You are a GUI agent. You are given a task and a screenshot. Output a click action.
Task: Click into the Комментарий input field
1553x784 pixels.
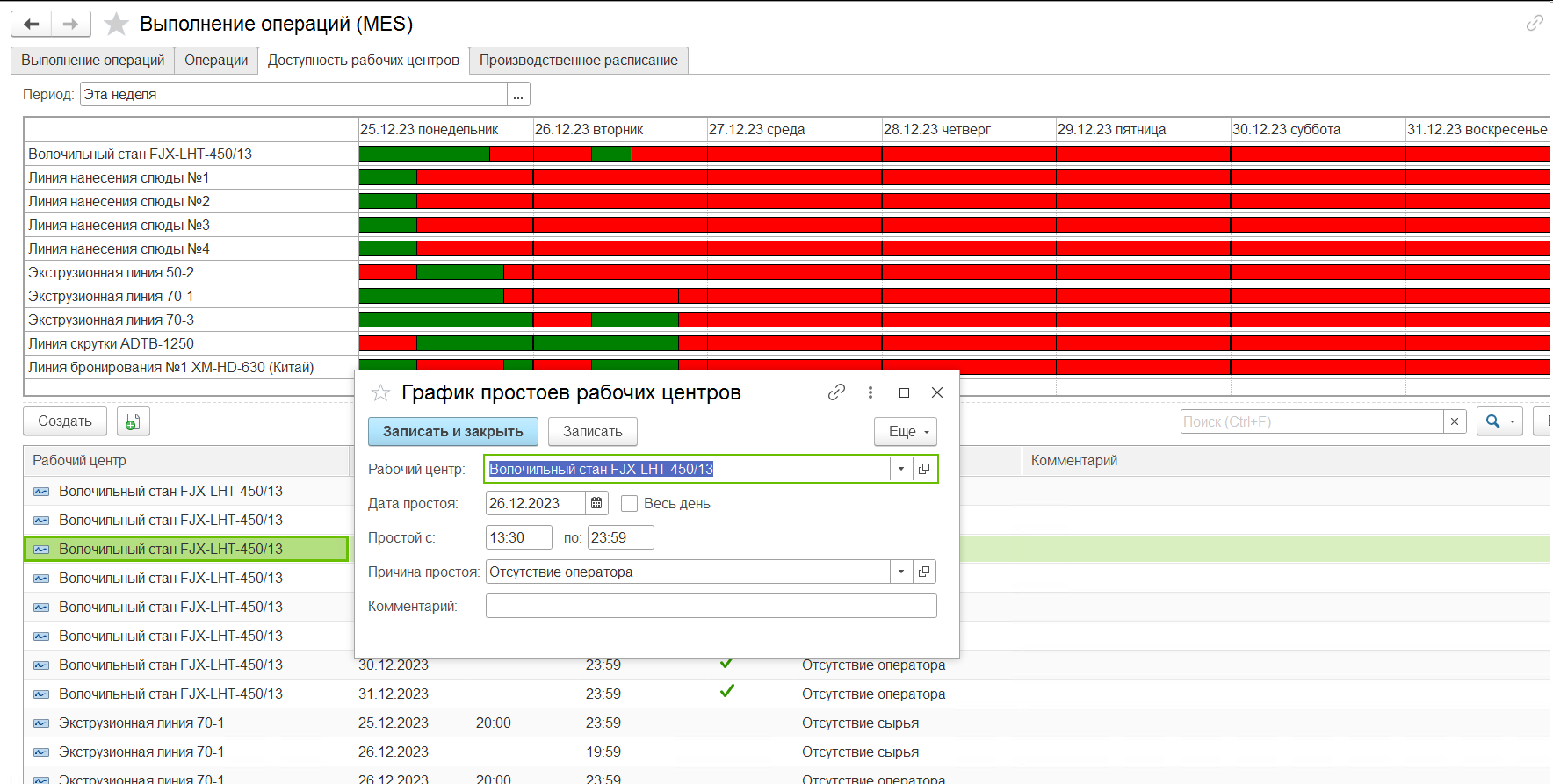(711, 606)
